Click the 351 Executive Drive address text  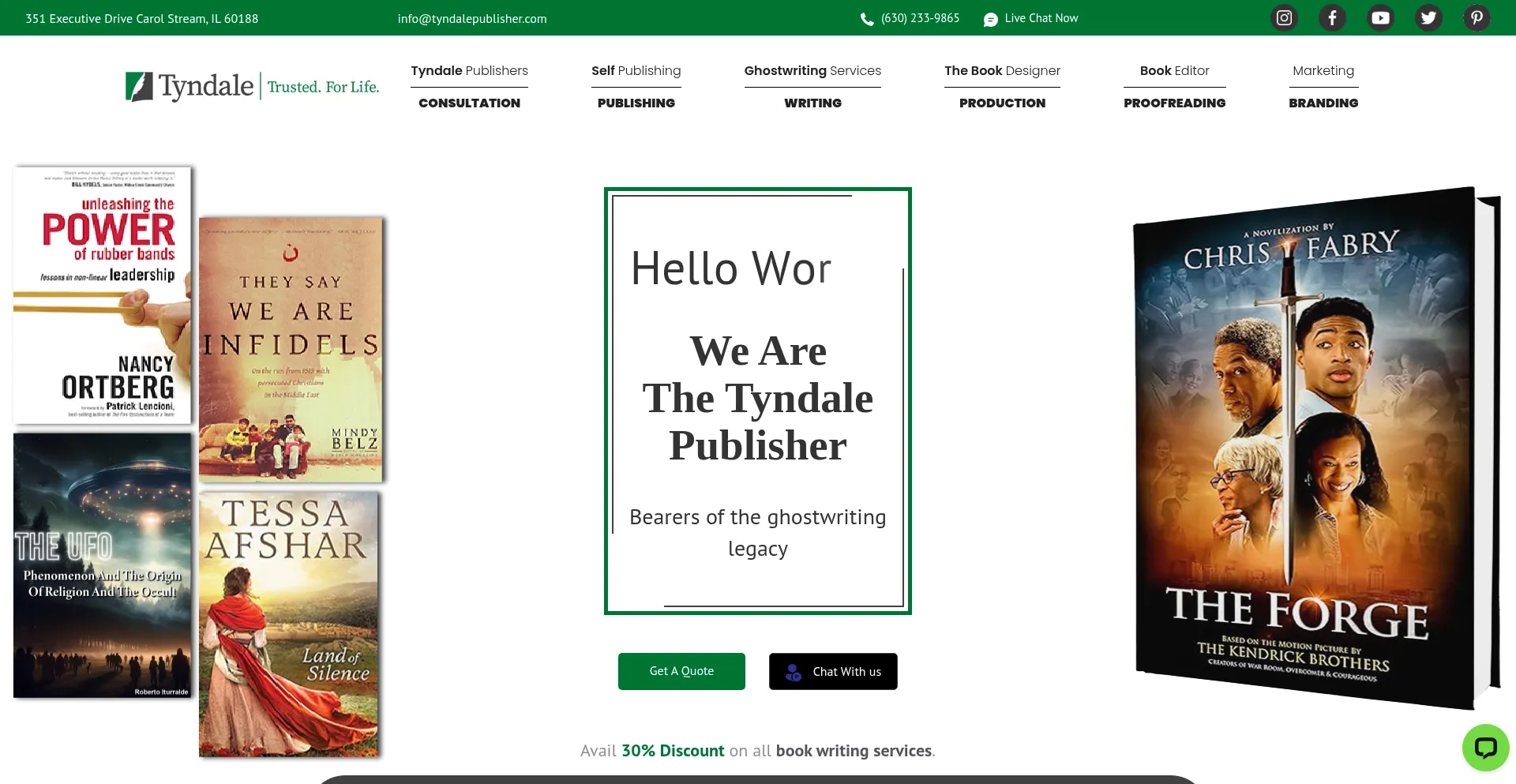(141, 18)
